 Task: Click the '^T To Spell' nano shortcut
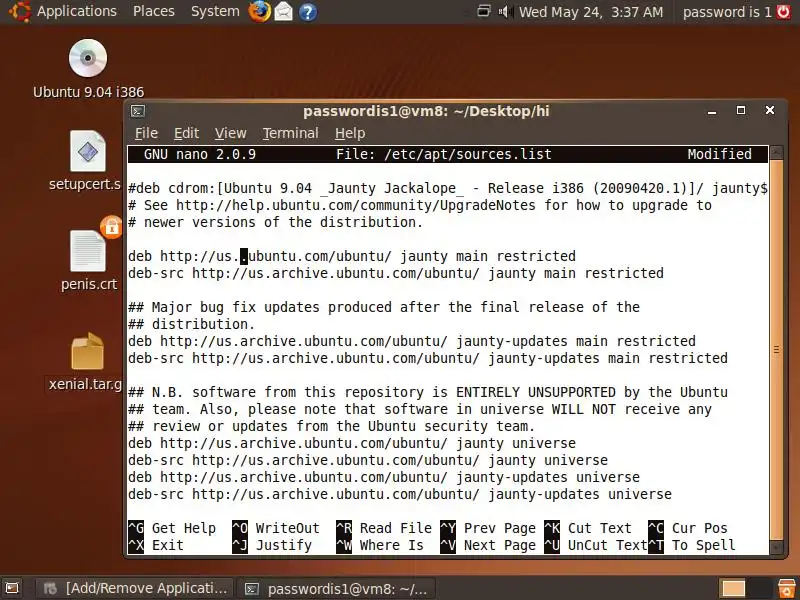click(692, 545)
